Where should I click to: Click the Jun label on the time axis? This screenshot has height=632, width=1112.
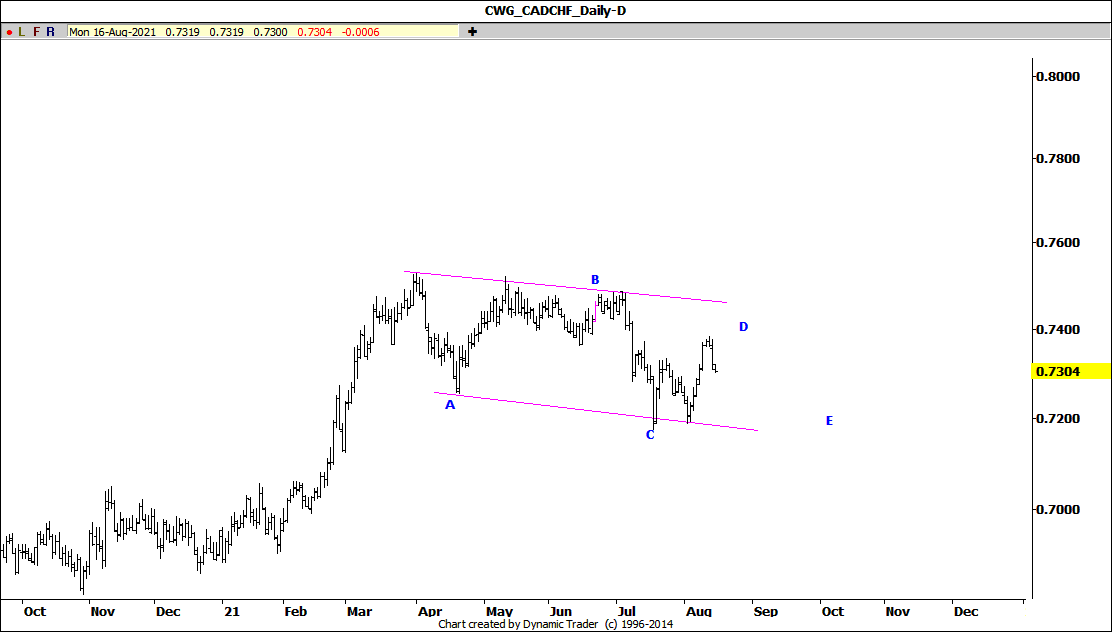[x=561, y=611]
